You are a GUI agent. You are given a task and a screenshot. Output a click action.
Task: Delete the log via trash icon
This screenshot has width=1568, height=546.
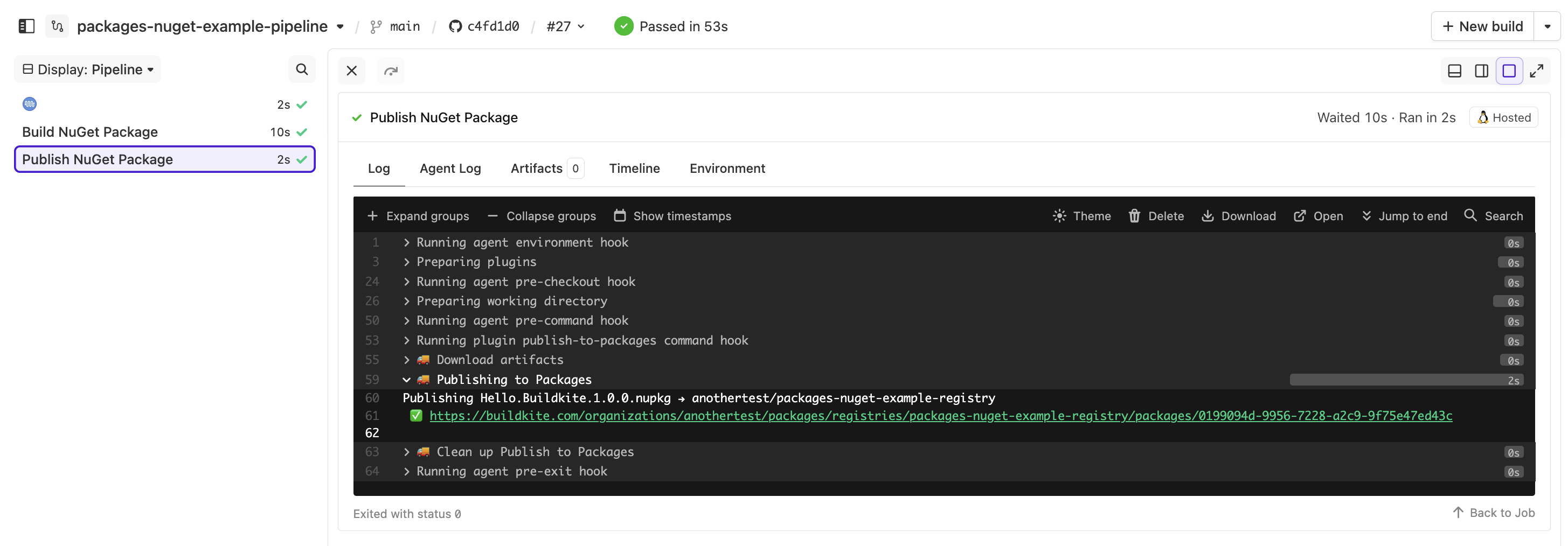(x=1156, y=216)
